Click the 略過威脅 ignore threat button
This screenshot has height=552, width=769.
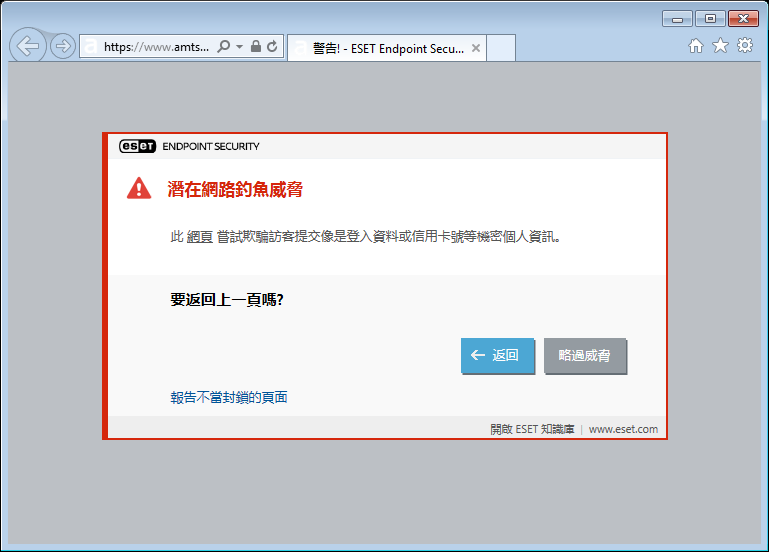[x=585, y=355]
